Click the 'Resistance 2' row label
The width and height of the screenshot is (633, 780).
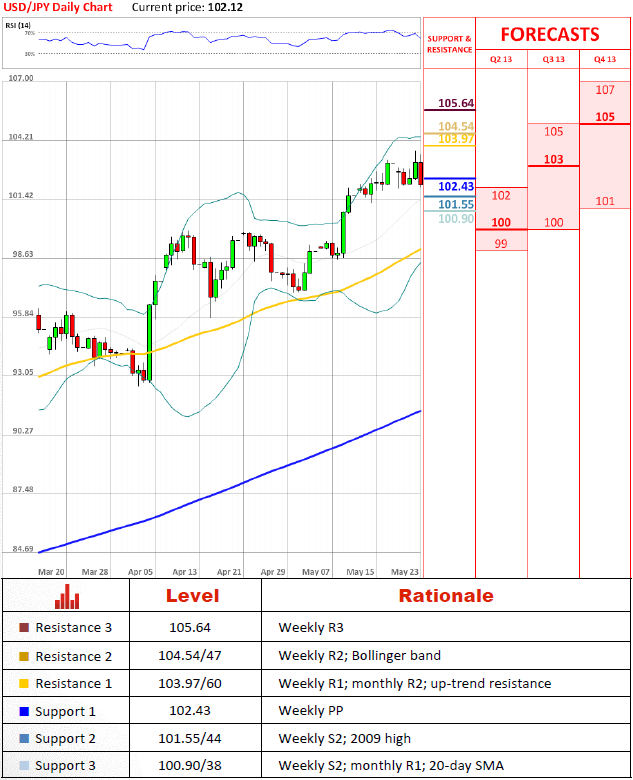[x=74, y=657]
